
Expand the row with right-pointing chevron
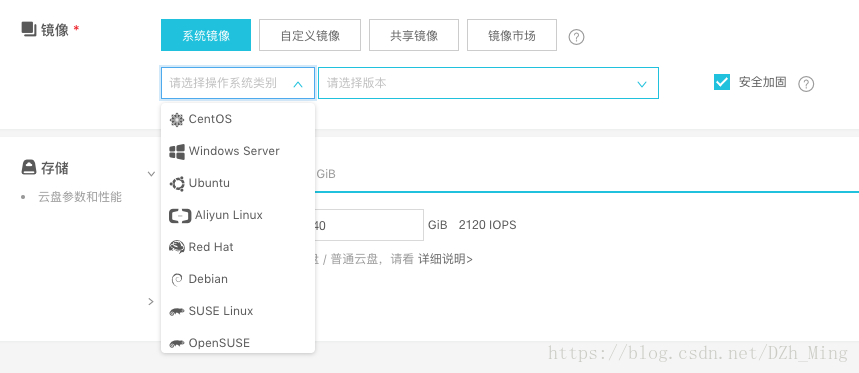click(x=151, y=301)
